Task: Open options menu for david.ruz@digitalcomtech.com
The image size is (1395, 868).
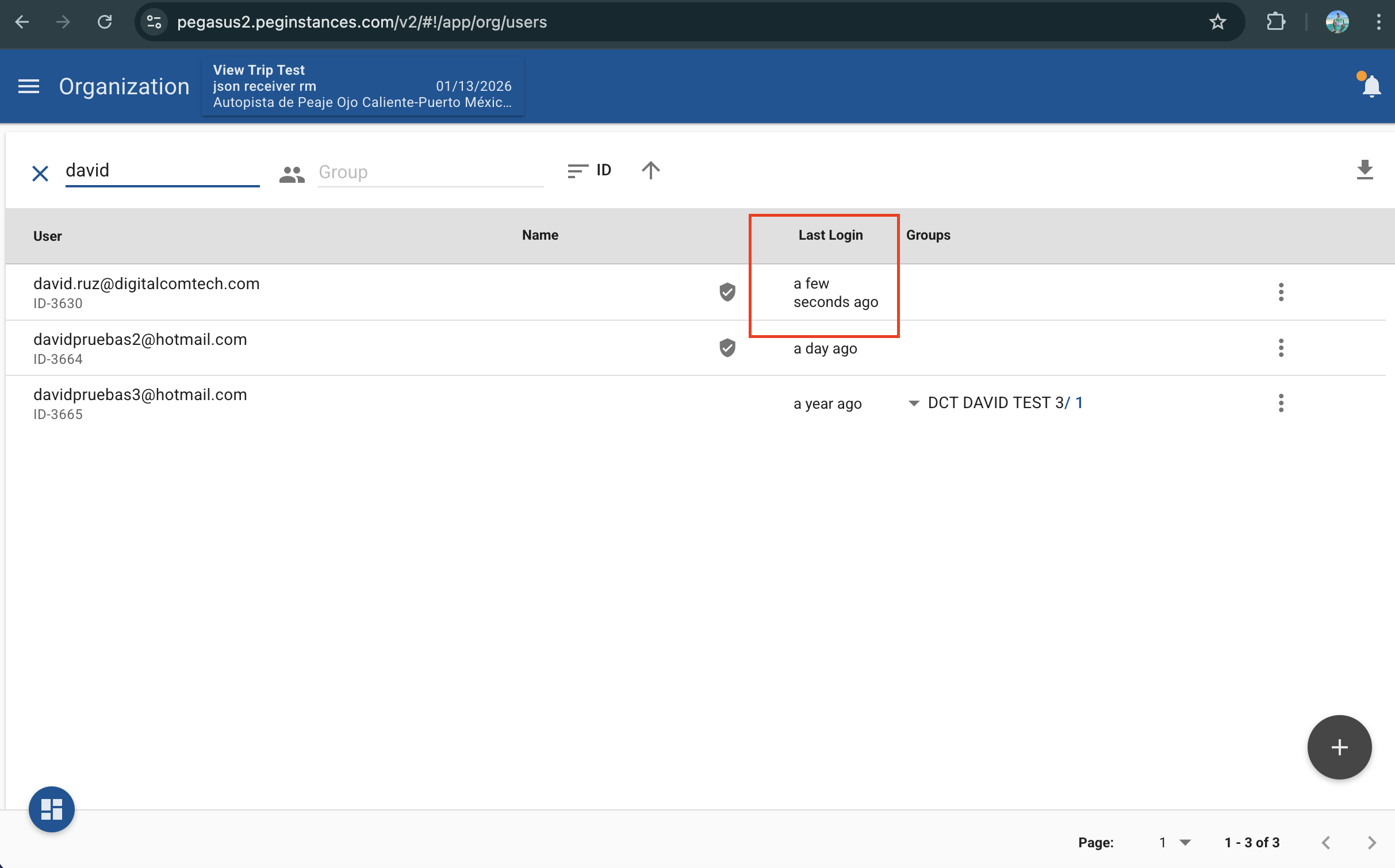Action: (x=1281, y=292)
